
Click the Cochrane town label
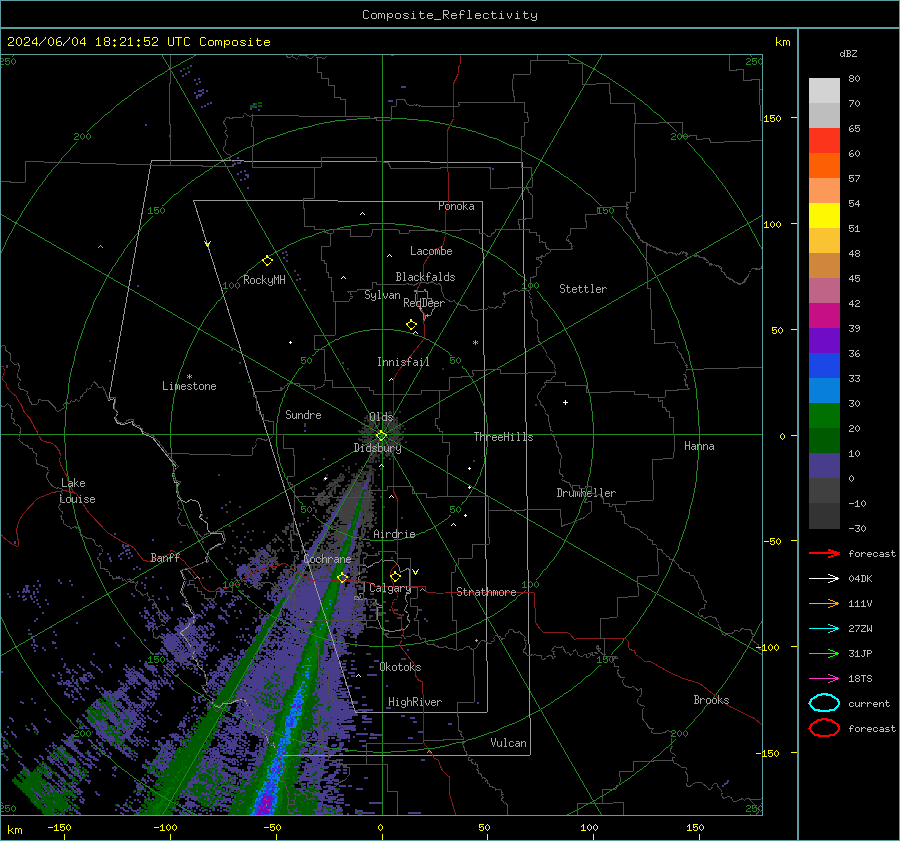click(327, 559)
